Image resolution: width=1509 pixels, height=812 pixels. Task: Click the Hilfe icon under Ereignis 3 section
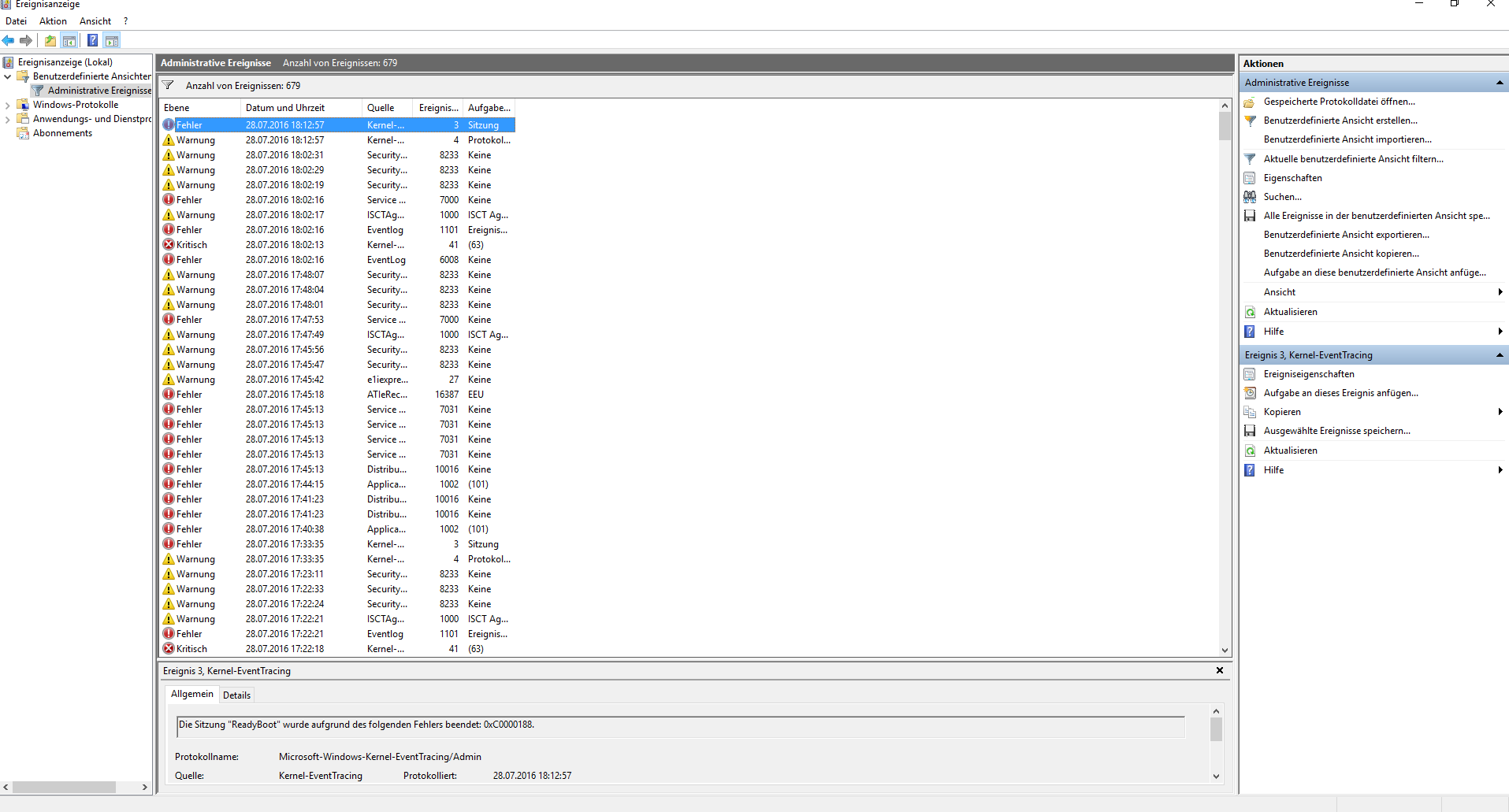1250,470
